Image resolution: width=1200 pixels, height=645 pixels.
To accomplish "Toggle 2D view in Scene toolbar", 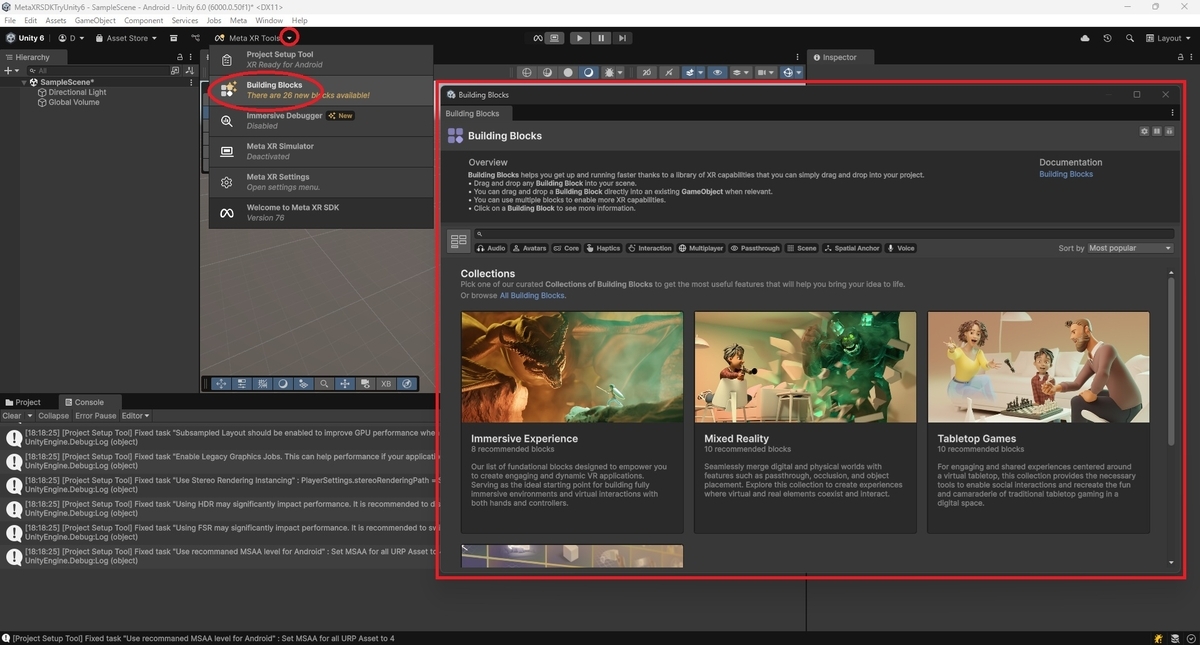I will tap(647, 72).
